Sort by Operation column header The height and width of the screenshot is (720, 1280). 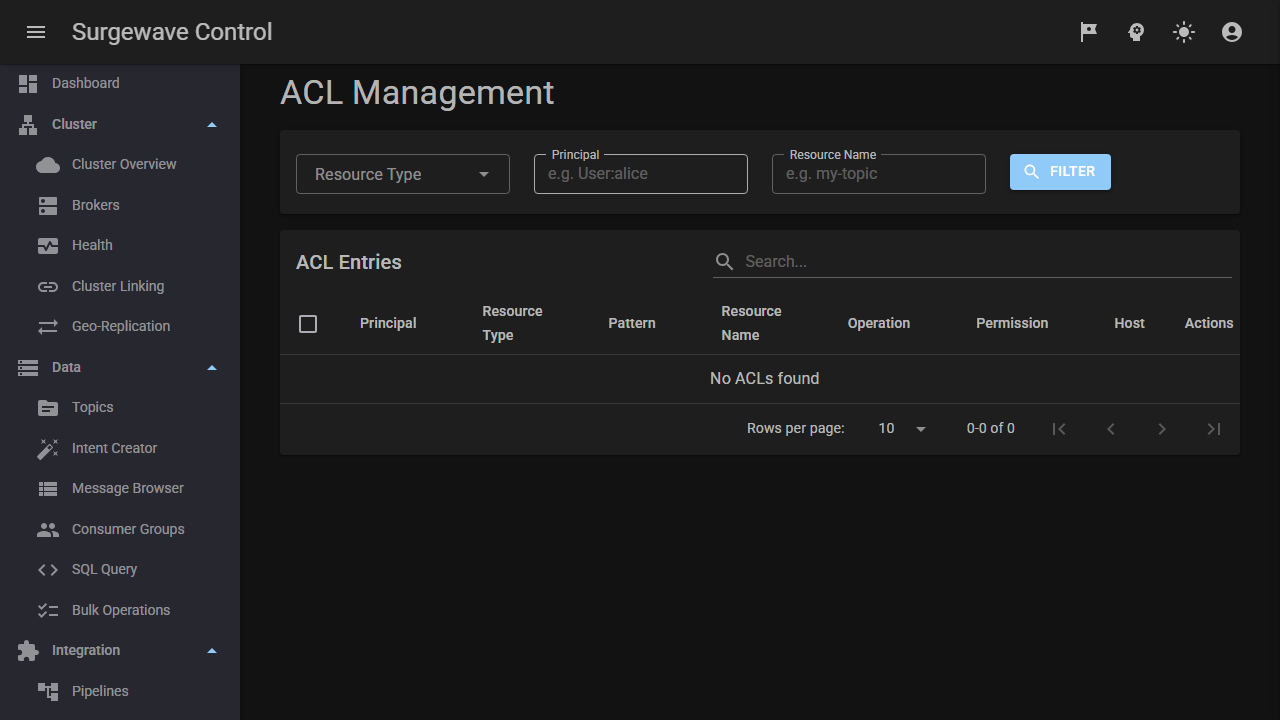pyautogui.click(x=879, y=324)
